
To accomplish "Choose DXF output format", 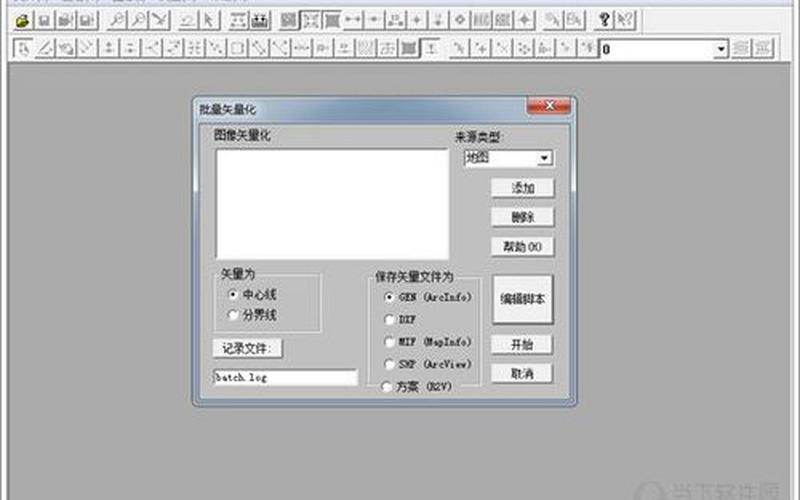I will click(401, 319).
